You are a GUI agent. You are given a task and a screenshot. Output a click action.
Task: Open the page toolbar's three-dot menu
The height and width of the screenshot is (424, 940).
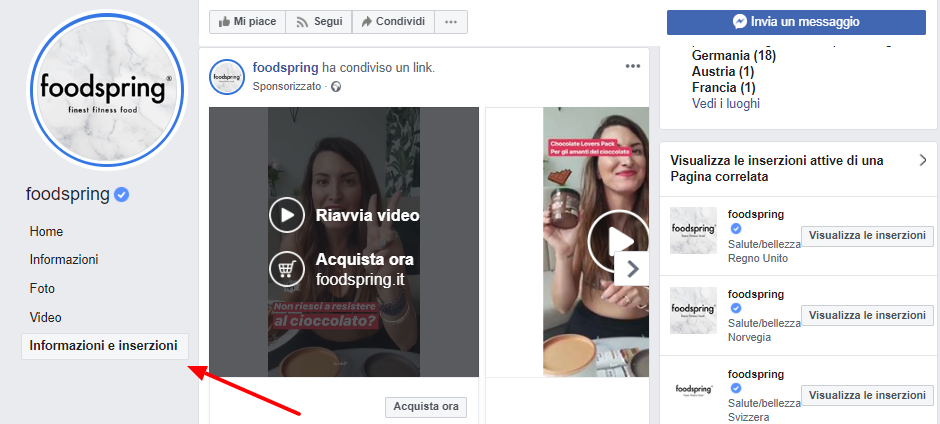click(451, 22)
